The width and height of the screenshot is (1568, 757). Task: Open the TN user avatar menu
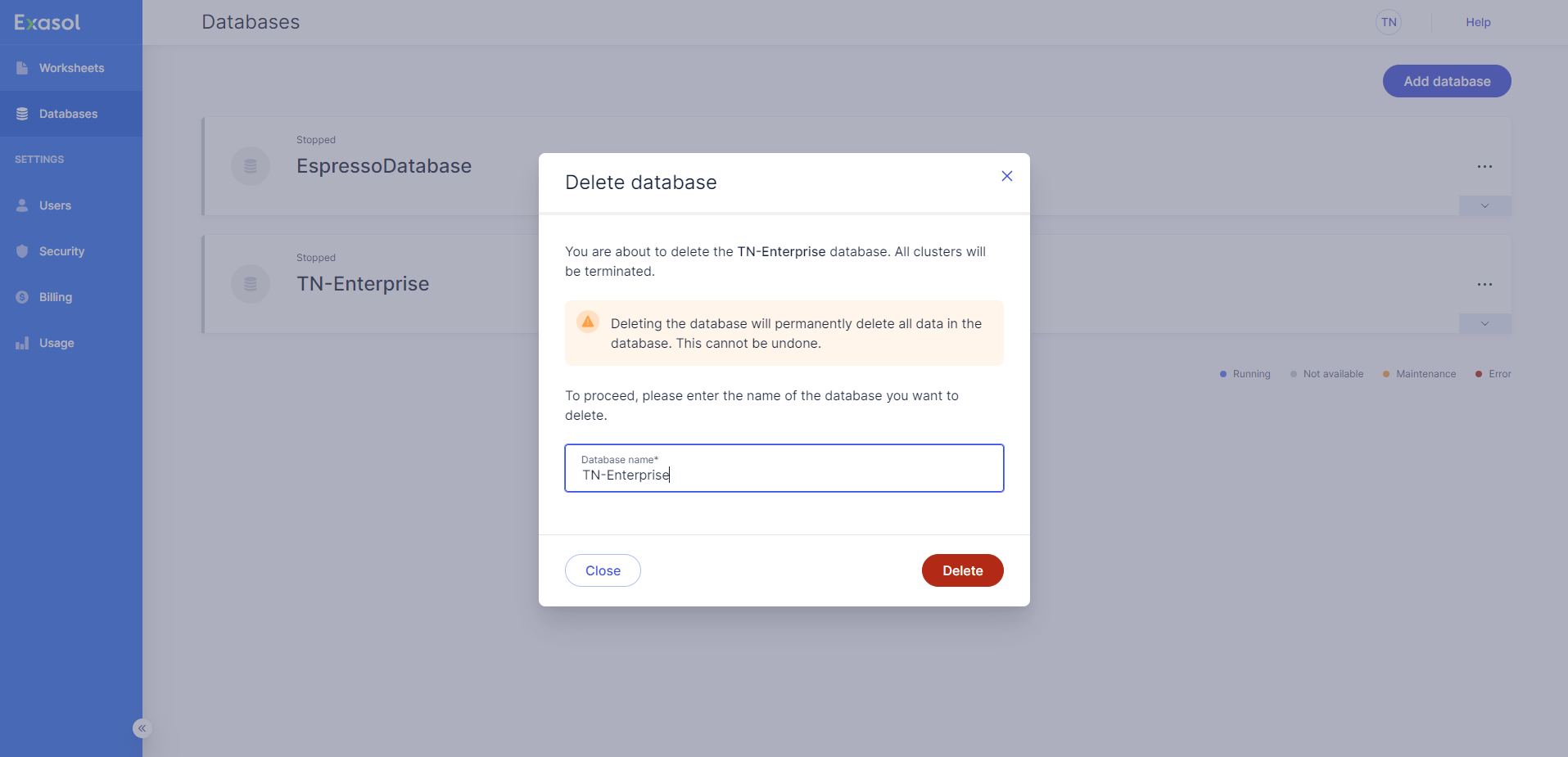pyautogui.click(x=1389, y=22)
